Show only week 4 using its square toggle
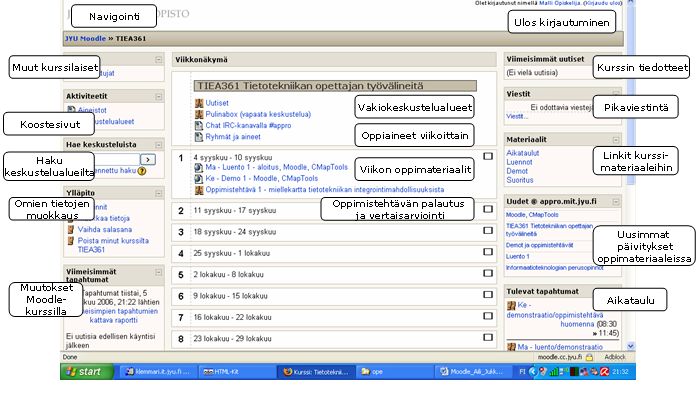Screen dimensions: 699x393 (488, 252)
